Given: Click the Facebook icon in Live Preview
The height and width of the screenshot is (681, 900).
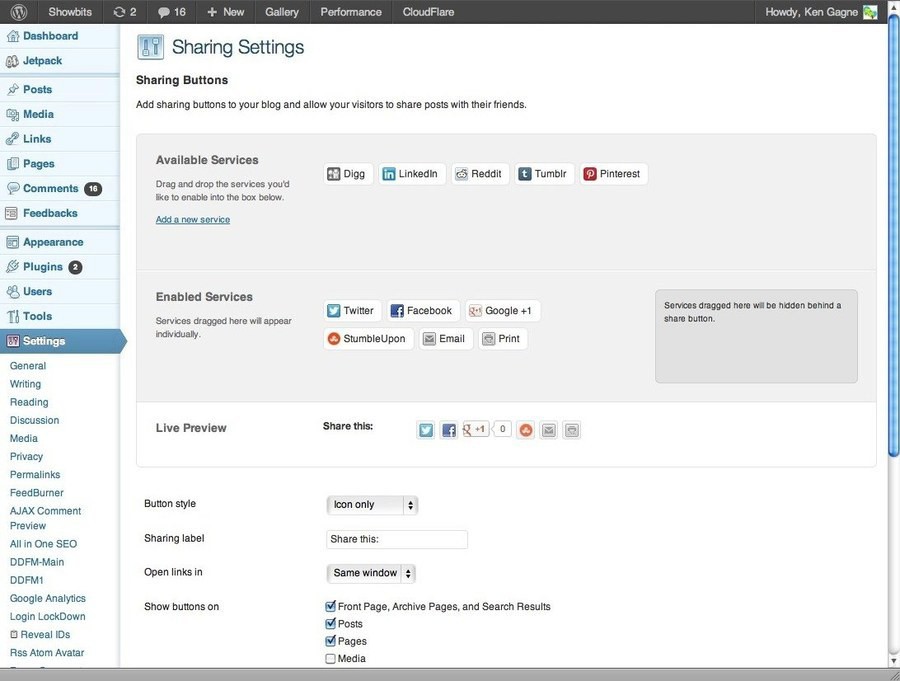Looking at the screenshot, I should 449,430.
